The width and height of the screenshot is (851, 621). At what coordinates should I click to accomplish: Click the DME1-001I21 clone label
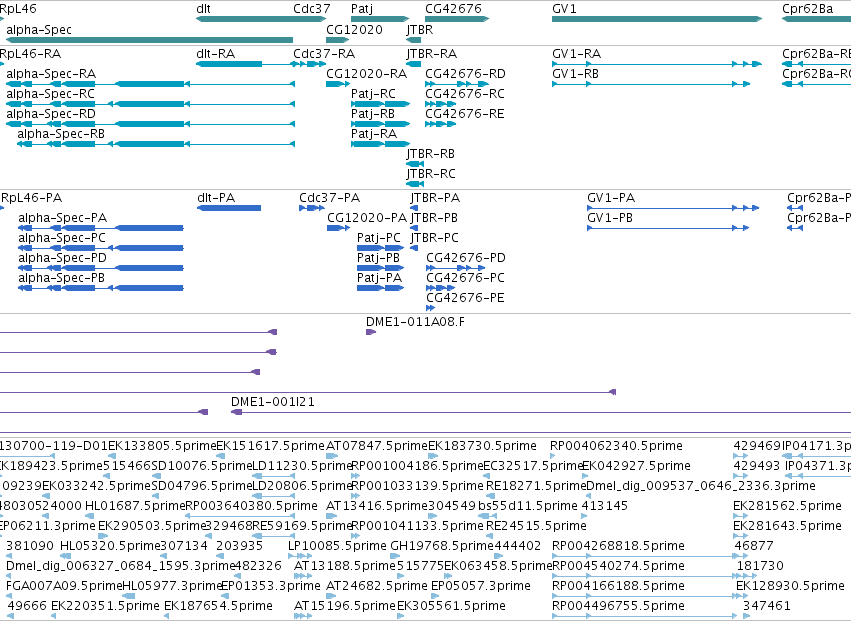272,402
